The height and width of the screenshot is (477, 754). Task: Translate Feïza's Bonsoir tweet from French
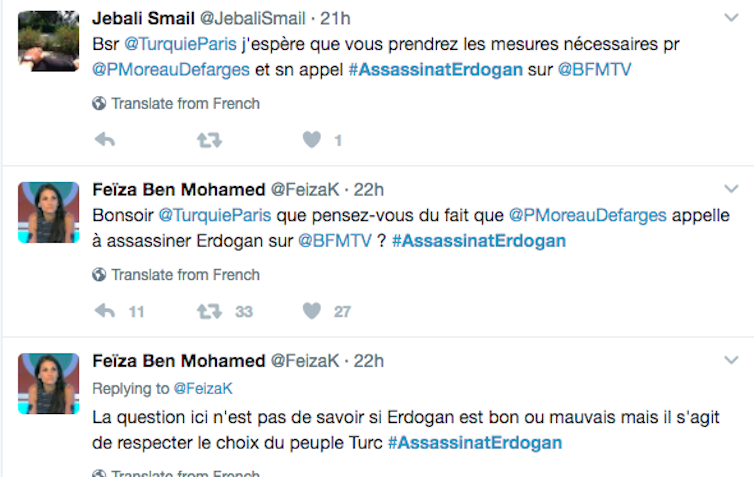pos(185,274)
